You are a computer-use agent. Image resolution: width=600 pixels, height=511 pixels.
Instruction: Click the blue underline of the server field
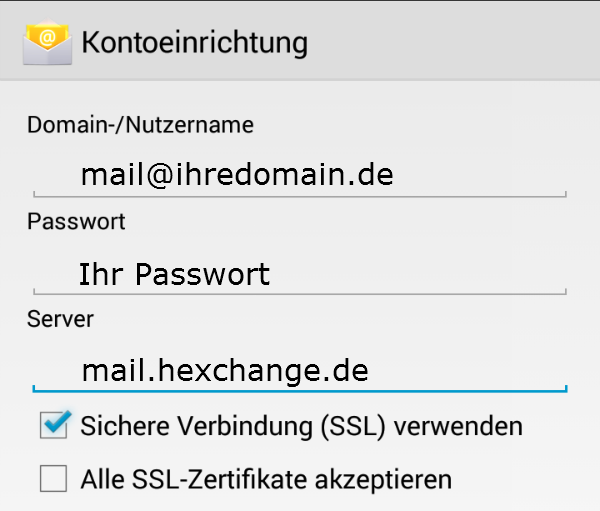pyautogui.click(x=300, y=390)
